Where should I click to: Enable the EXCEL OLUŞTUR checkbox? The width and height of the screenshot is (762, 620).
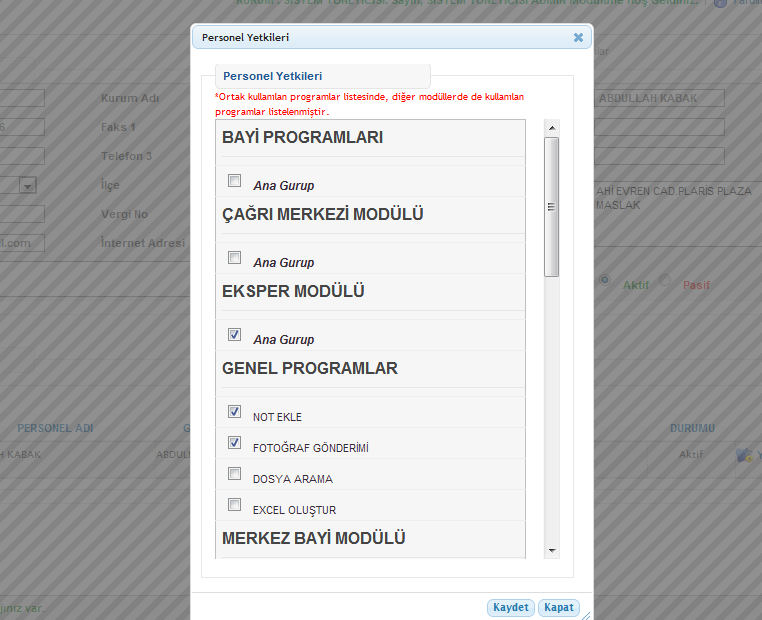pyautogui.click(x=234, y=505)
